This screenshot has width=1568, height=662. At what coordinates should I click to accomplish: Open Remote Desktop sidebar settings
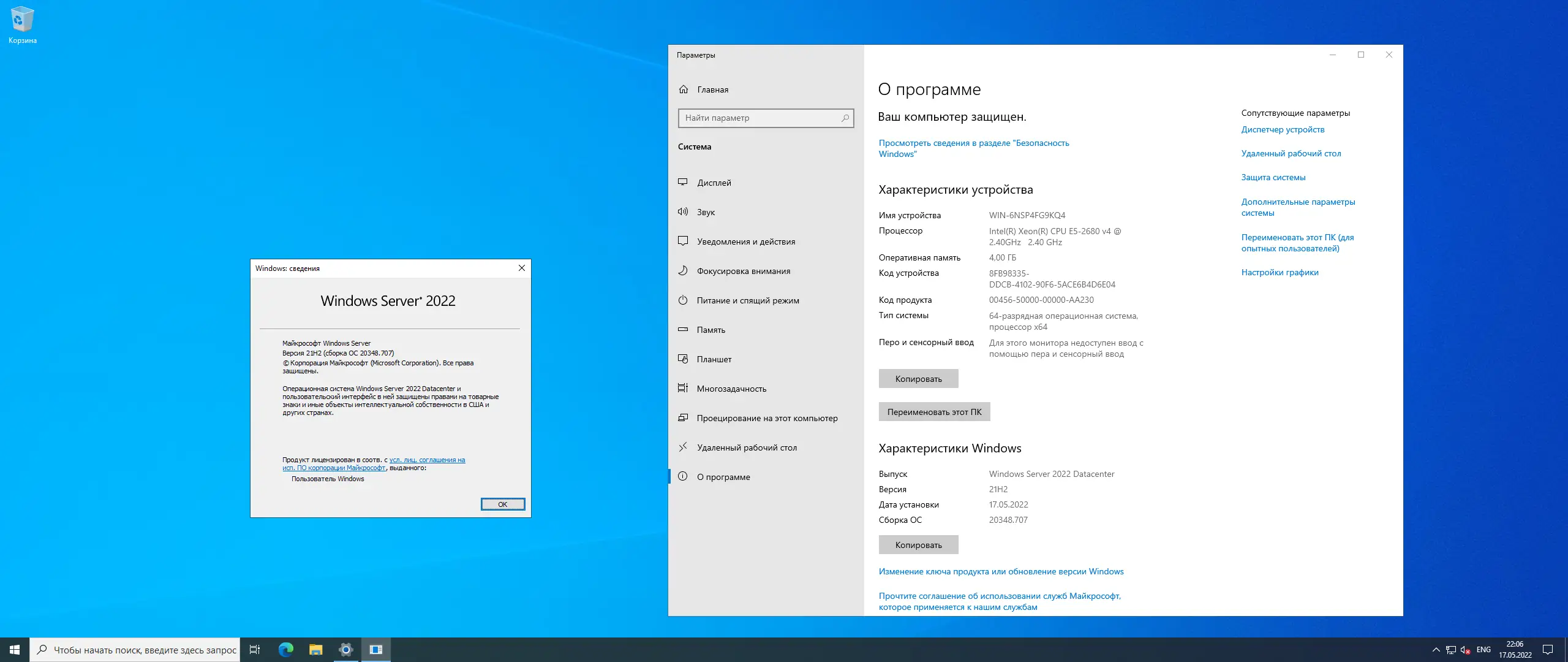746,447
